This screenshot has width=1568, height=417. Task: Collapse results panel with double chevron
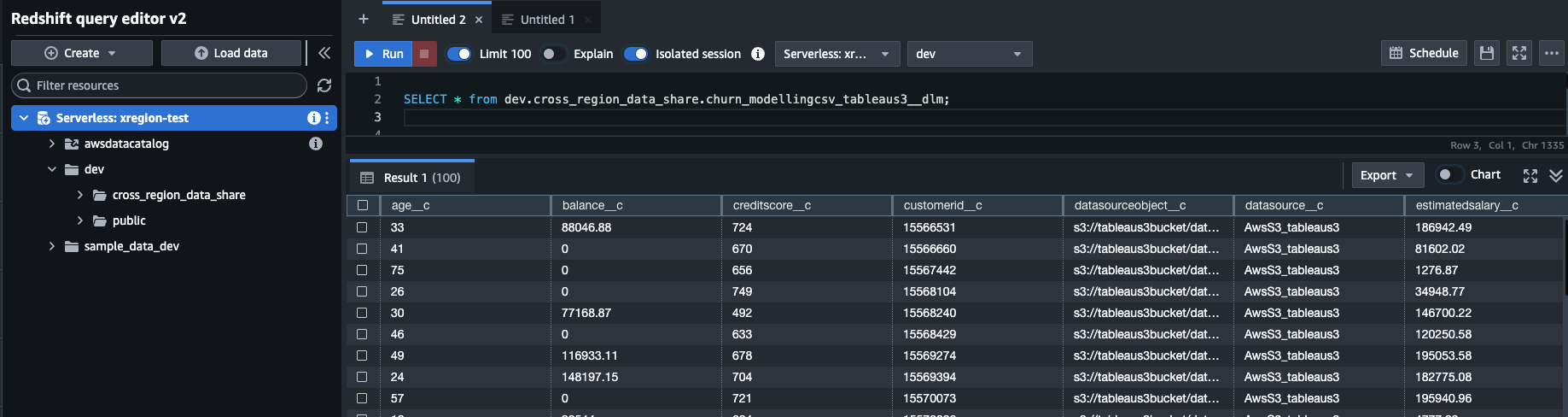tap(1556, 175)
